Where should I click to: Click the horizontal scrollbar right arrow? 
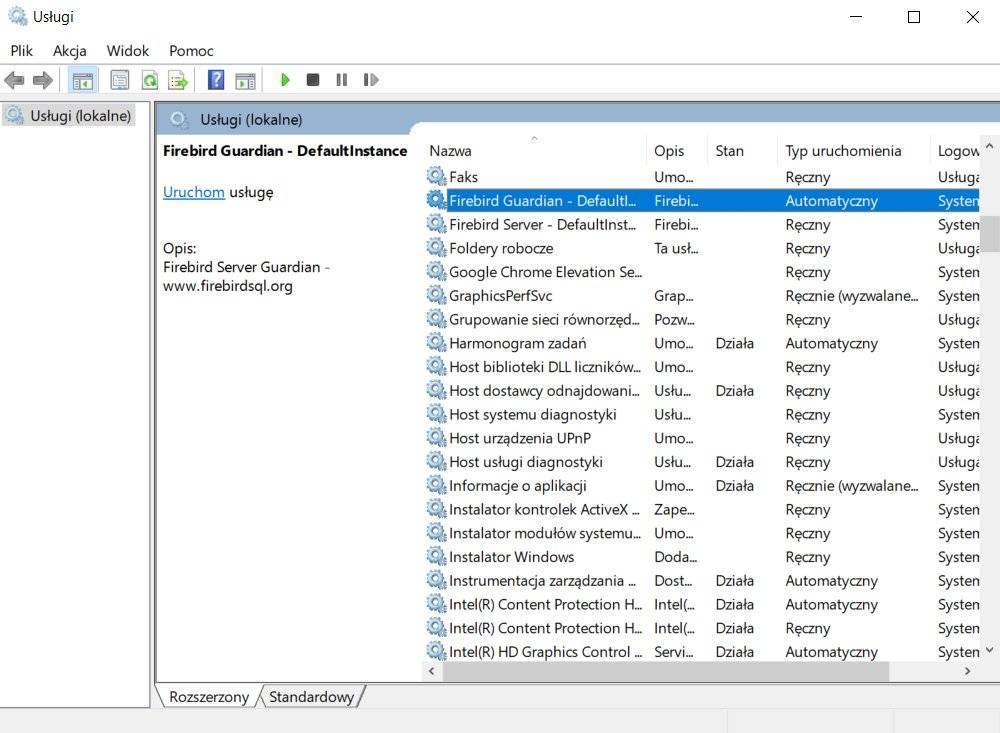tap(967, 672)
